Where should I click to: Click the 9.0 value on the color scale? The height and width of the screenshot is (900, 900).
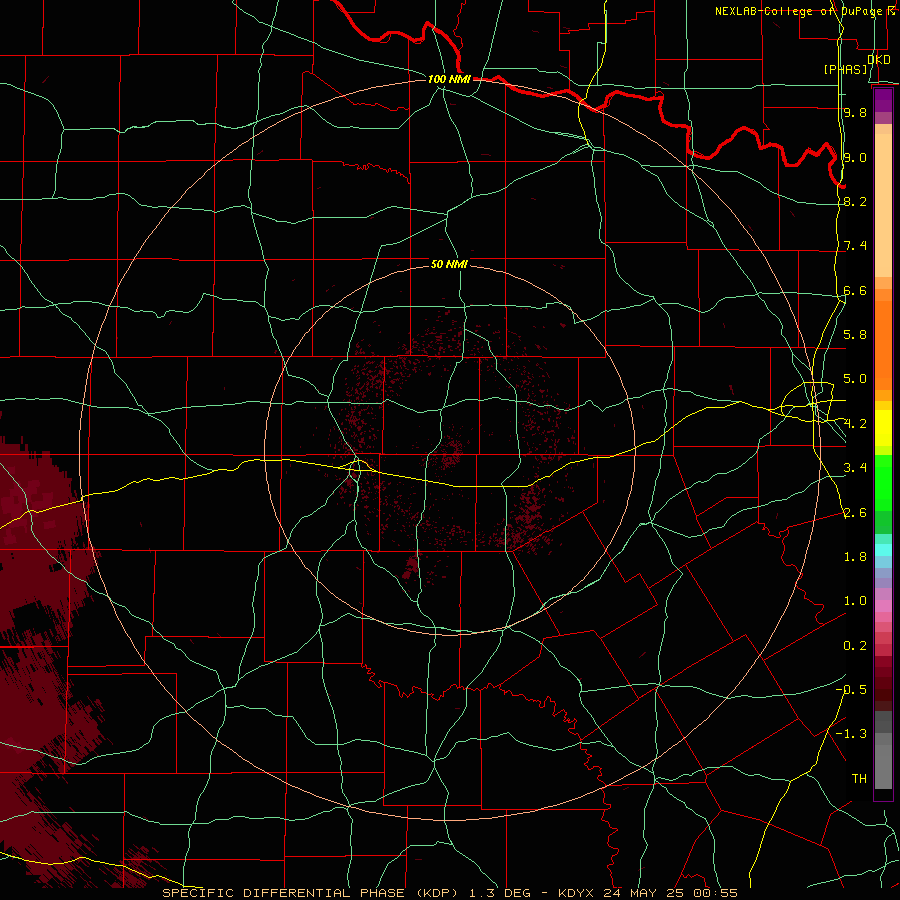[855, 157]
